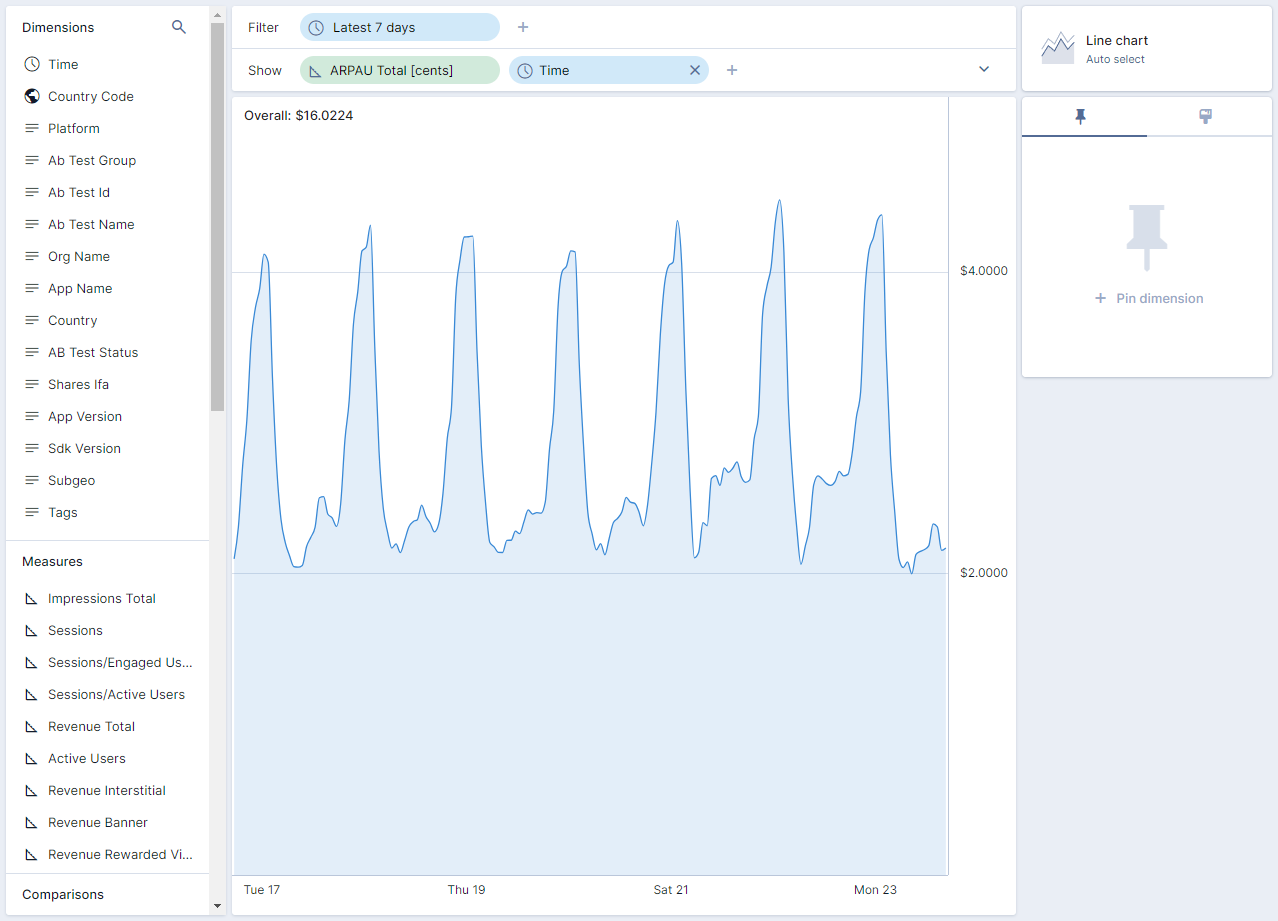The image size is (1278, 921).
Task: Expand the Show row chevron
Action: pyautogui.click(x=984, y=69)
